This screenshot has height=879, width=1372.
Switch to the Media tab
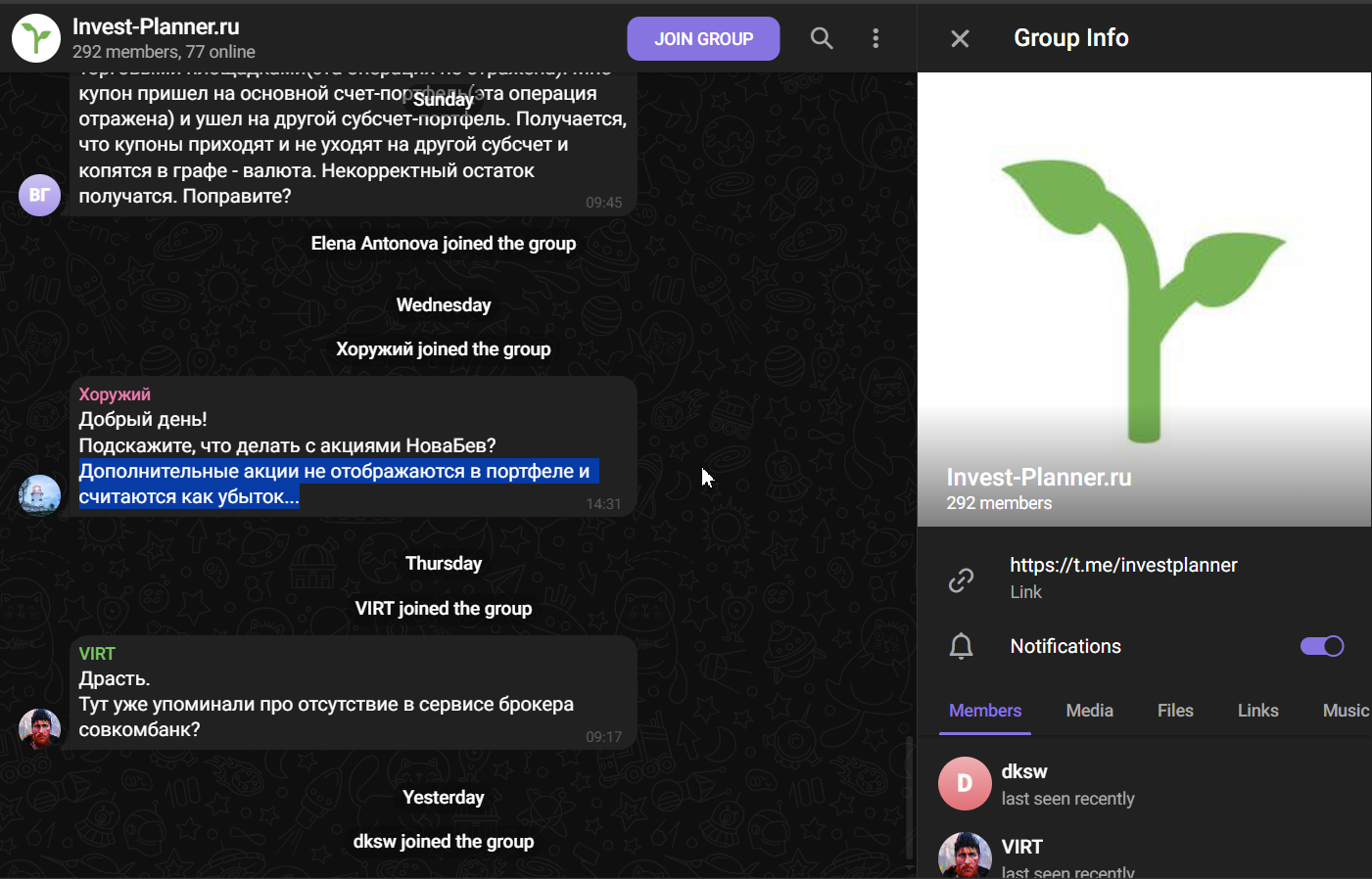[1090, 711]
